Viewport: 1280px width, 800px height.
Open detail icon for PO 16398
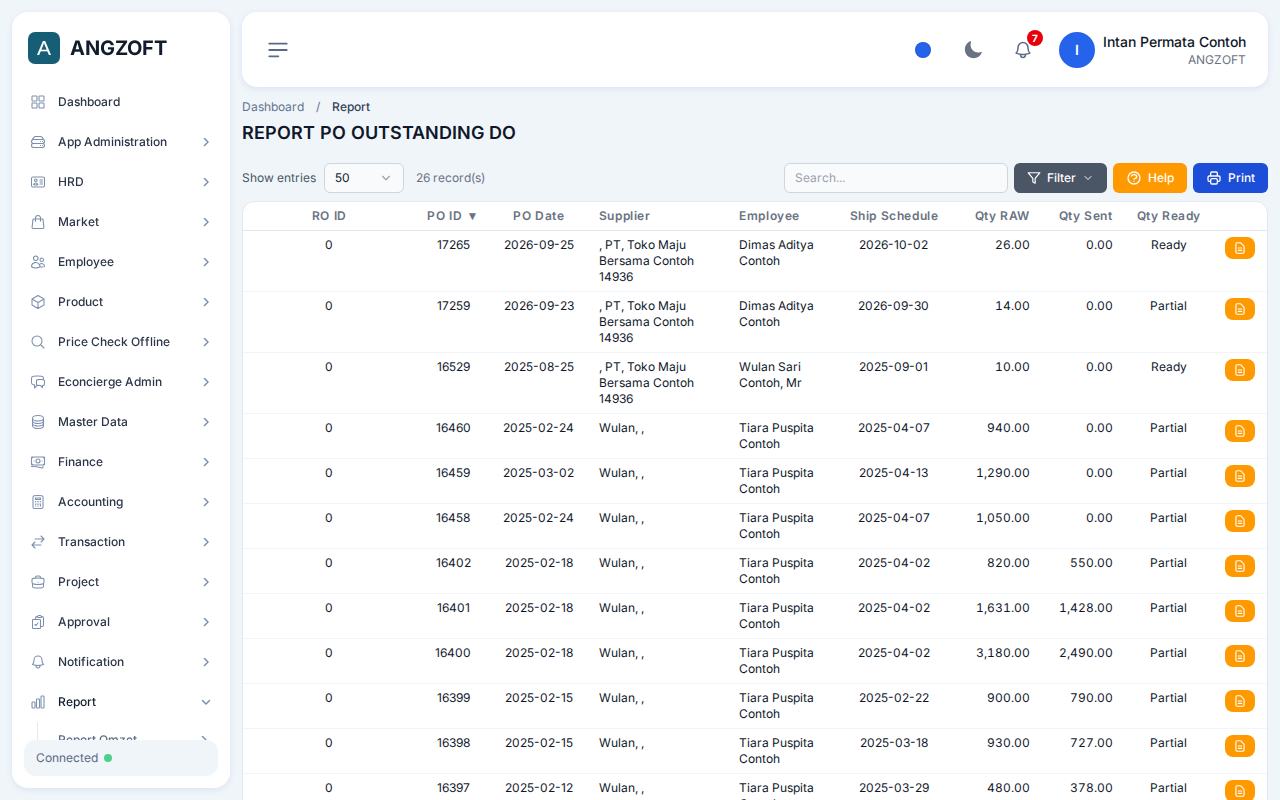coord(1240,746)
